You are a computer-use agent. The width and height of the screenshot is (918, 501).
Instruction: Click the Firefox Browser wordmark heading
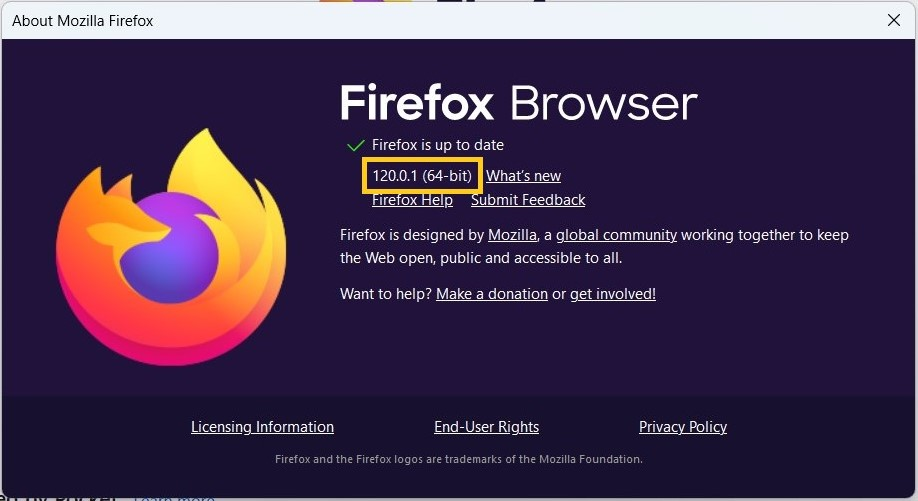(x=518, y=103)
